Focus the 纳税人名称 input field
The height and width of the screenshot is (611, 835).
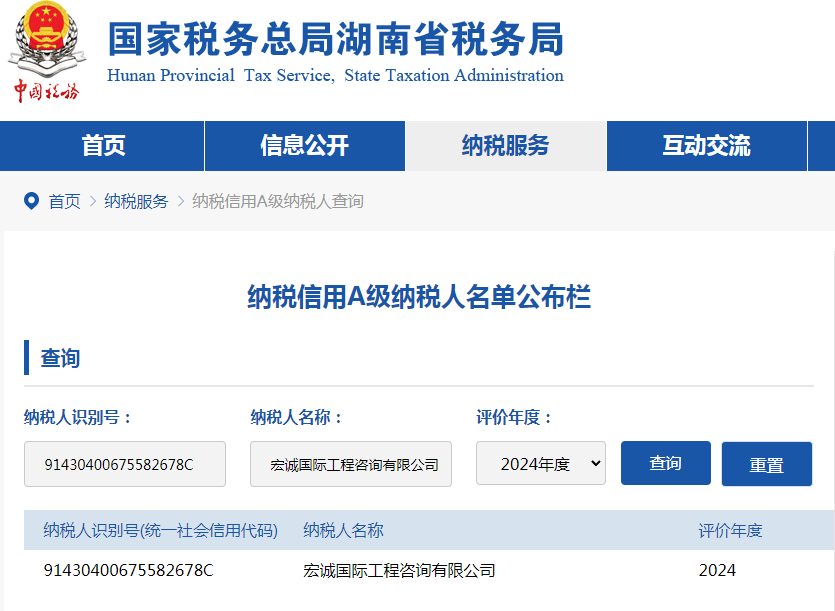coord(351,464)
